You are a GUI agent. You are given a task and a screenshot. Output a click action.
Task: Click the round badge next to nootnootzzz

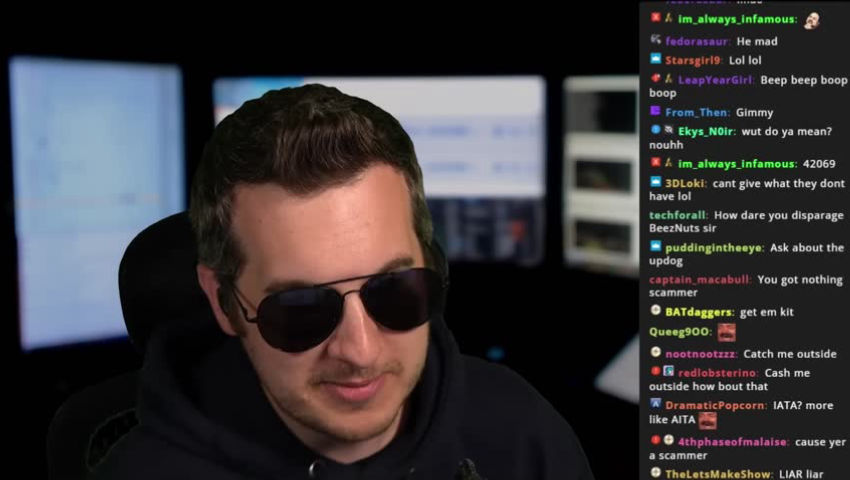click(x=655, y=352)
